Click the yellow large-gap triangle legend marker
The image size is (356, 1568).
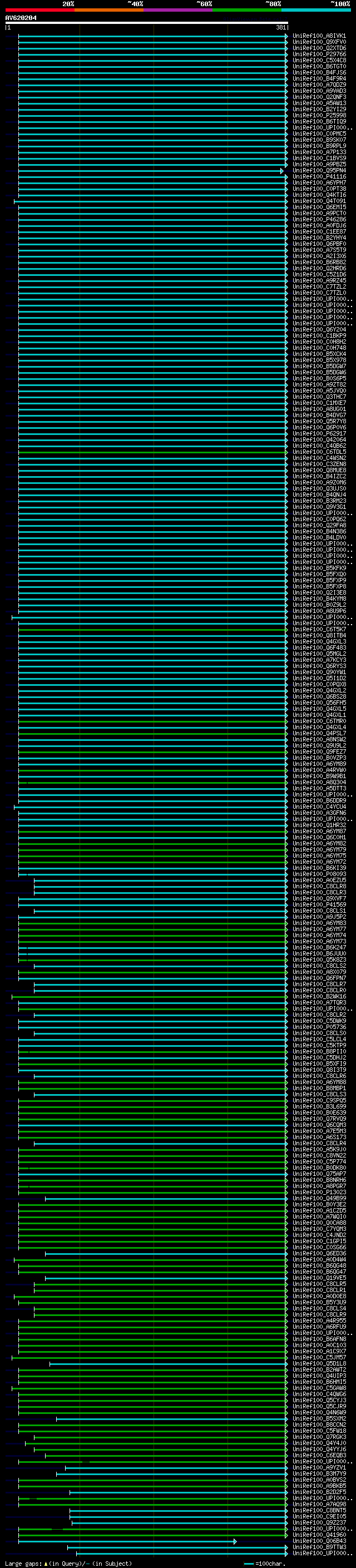[x=46, y=1564]
